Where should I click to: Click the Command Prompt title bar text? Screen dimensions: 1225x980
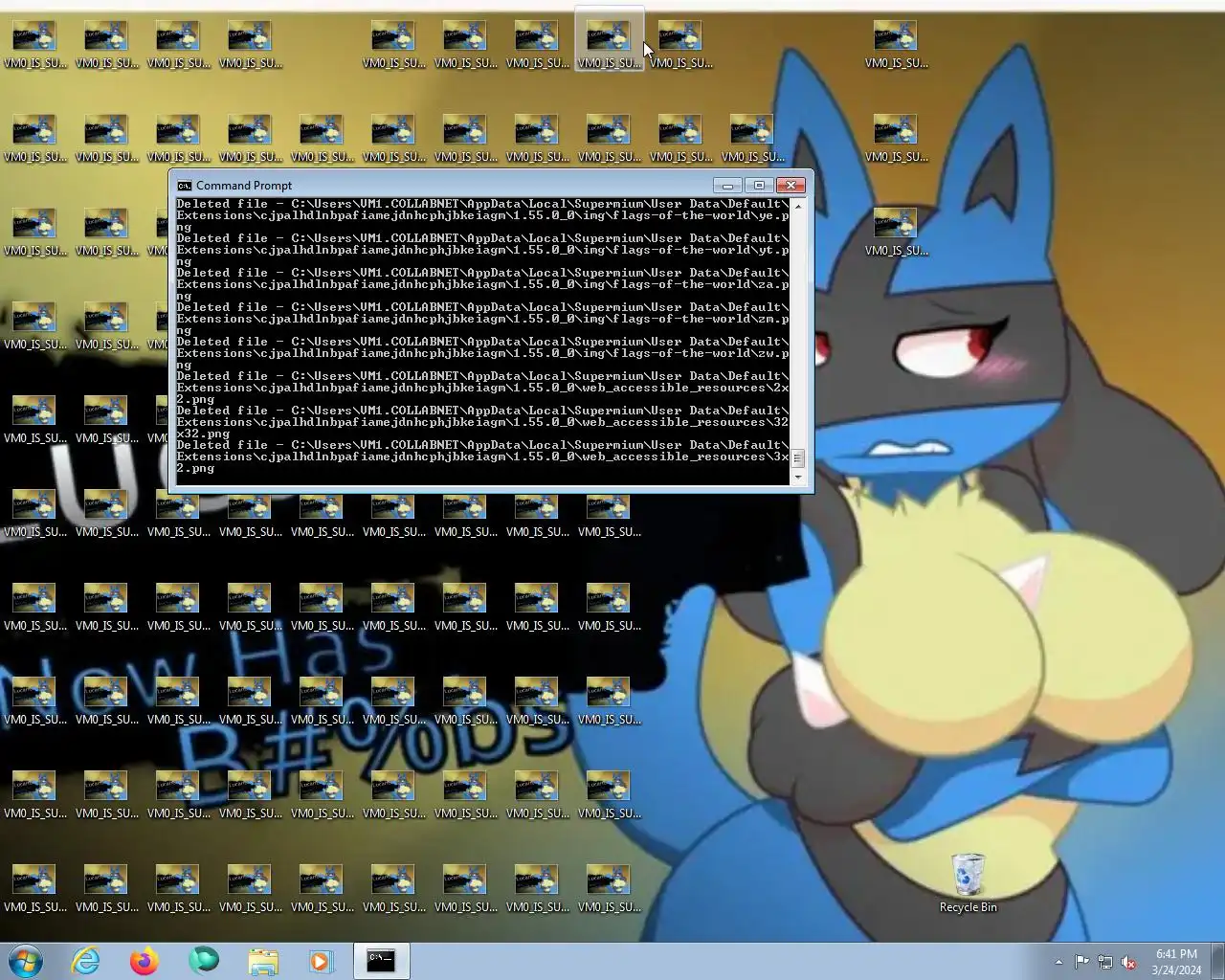click(244, 186)
